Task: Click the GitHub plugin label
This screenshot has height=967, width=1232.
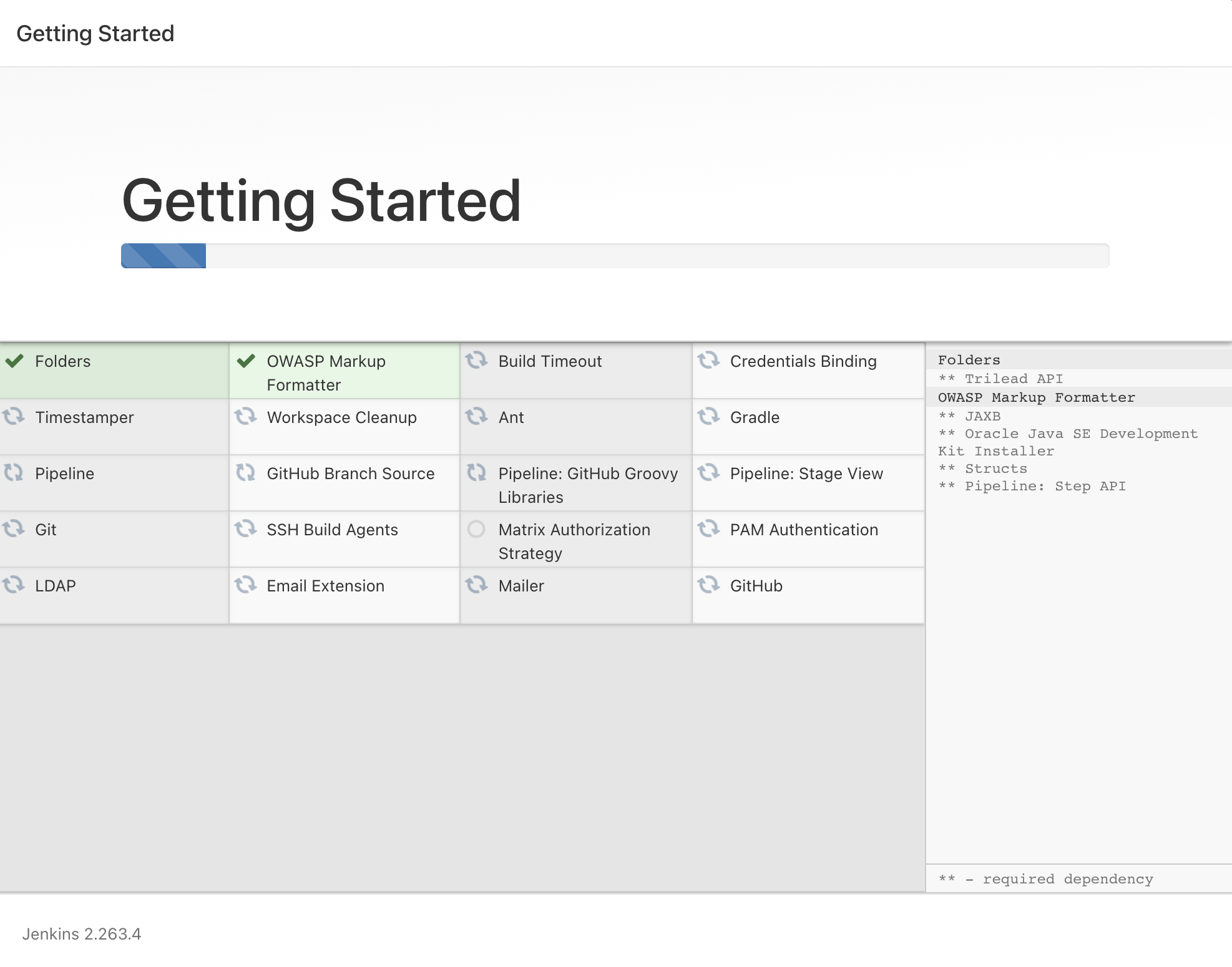Action: click(756, 586)
